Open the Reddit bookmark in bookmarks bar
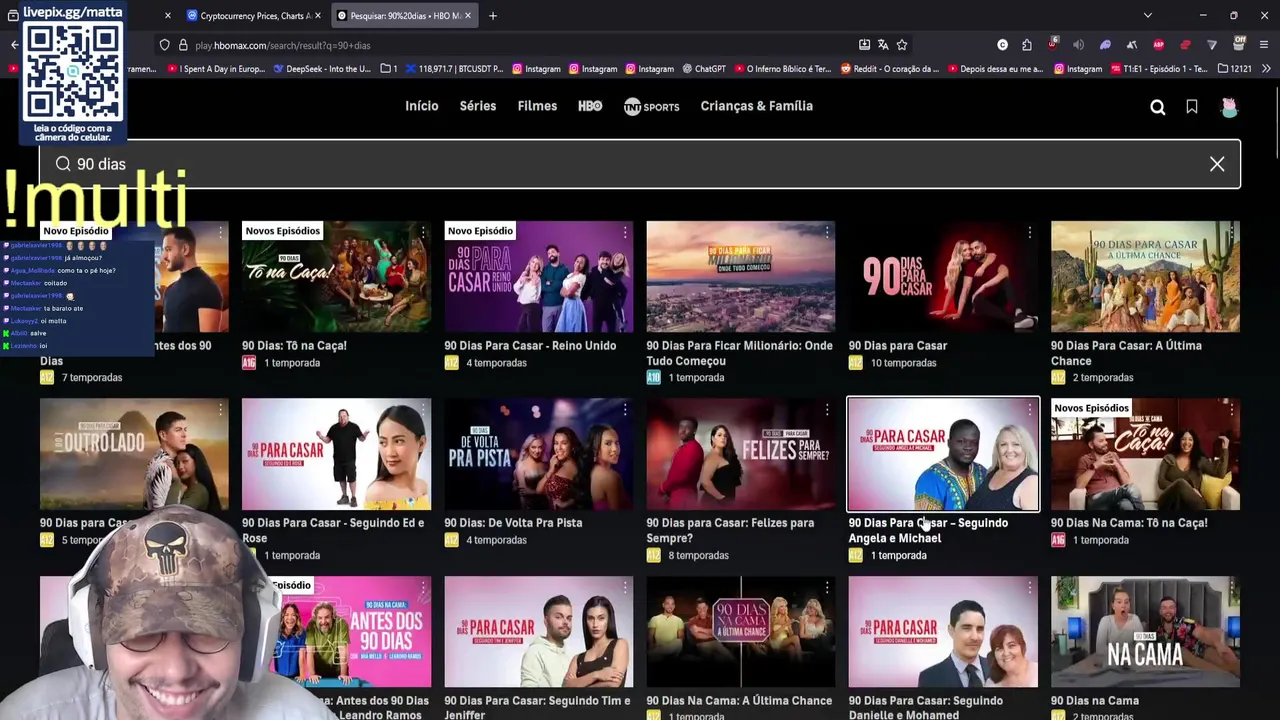This screenshot has height=720, width=1280. (x=890, y=69)
